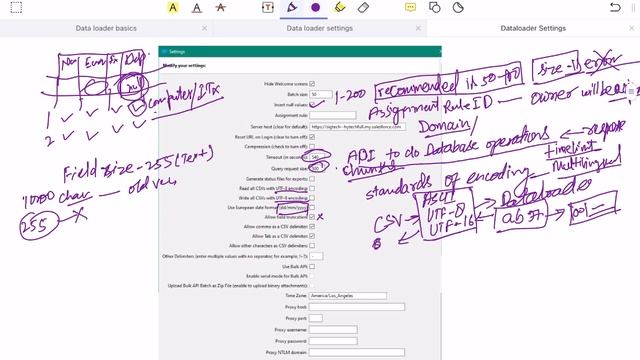Screen dimensions: 640x360
Task: Close the Data loader basics tab
Action: click(x=204, y=28)
